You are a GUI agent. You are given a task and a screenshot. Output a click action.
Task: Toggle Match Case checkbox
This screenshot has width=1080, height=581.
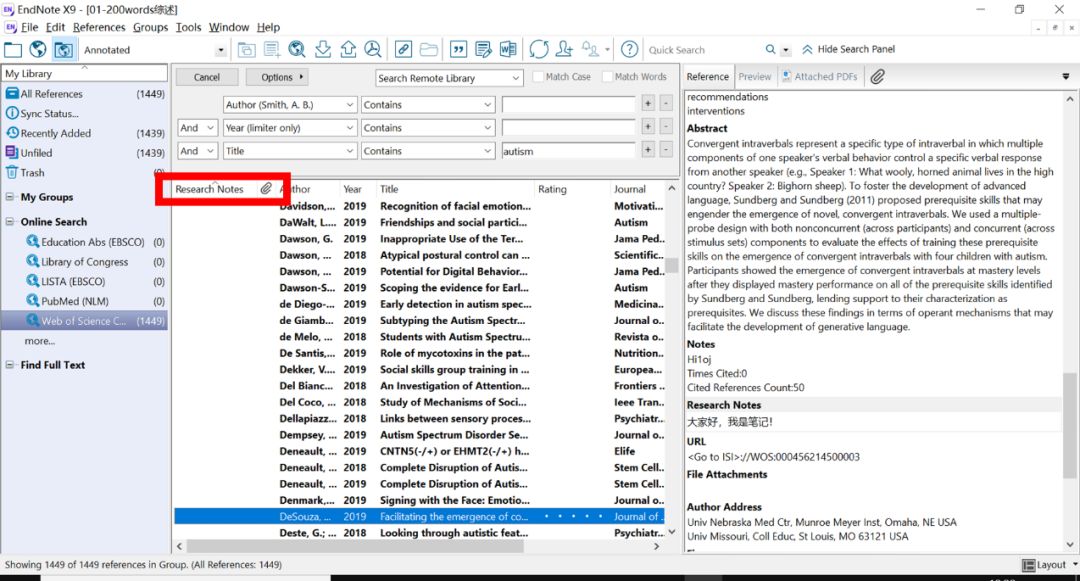pyautogui.click(x=539, y=76)
